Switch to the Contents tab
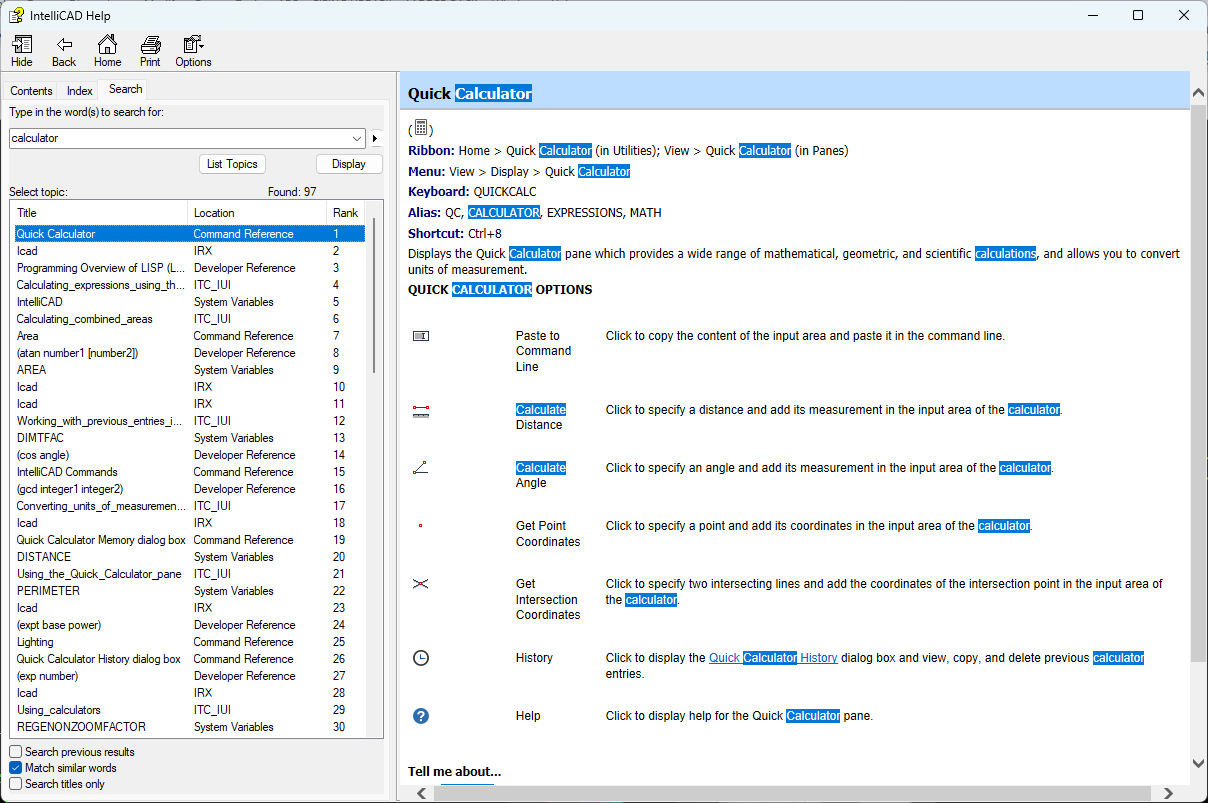 (31, 91)
